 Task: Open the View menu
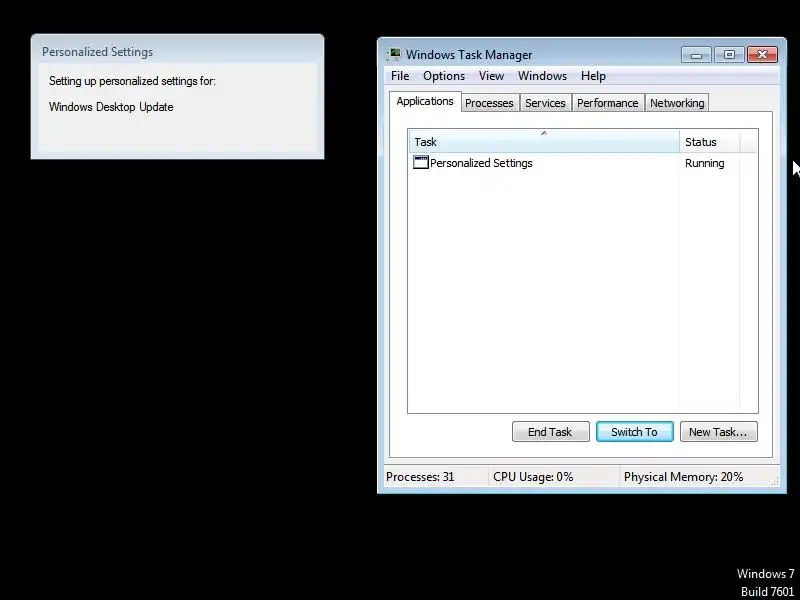click(x=491, y=76)
